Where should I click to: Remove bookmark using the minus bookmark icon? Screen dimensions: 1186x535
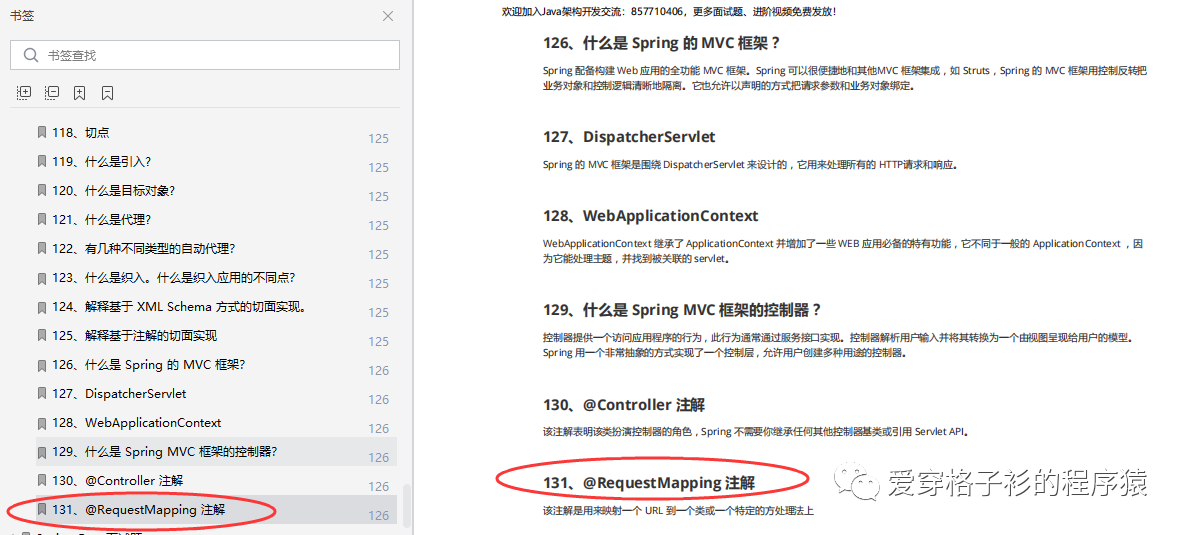[x=107, y=93]
